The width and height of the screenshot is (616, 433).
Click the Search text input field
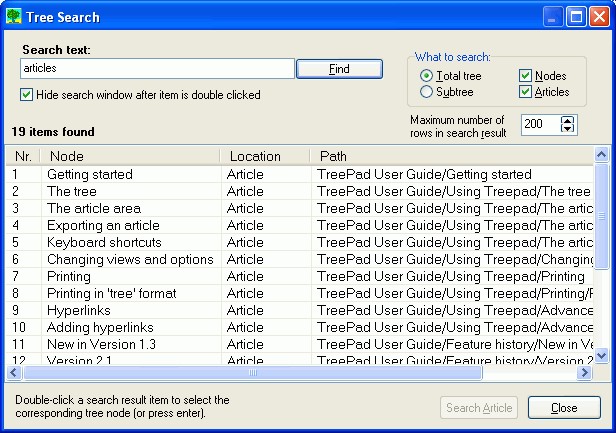tap(157, 69)
